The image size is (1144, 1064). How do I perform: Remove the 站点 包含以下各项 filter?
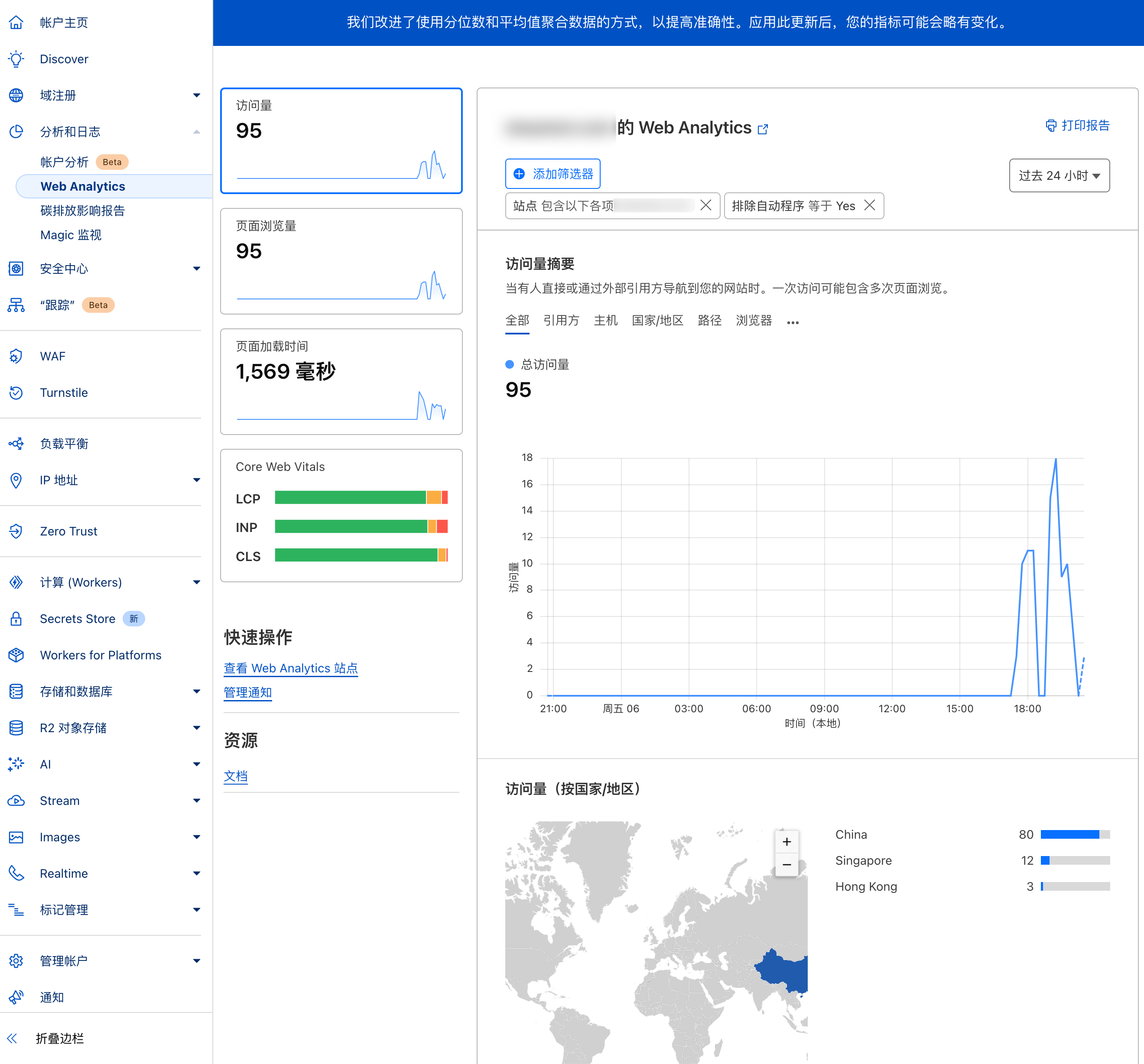705,205
